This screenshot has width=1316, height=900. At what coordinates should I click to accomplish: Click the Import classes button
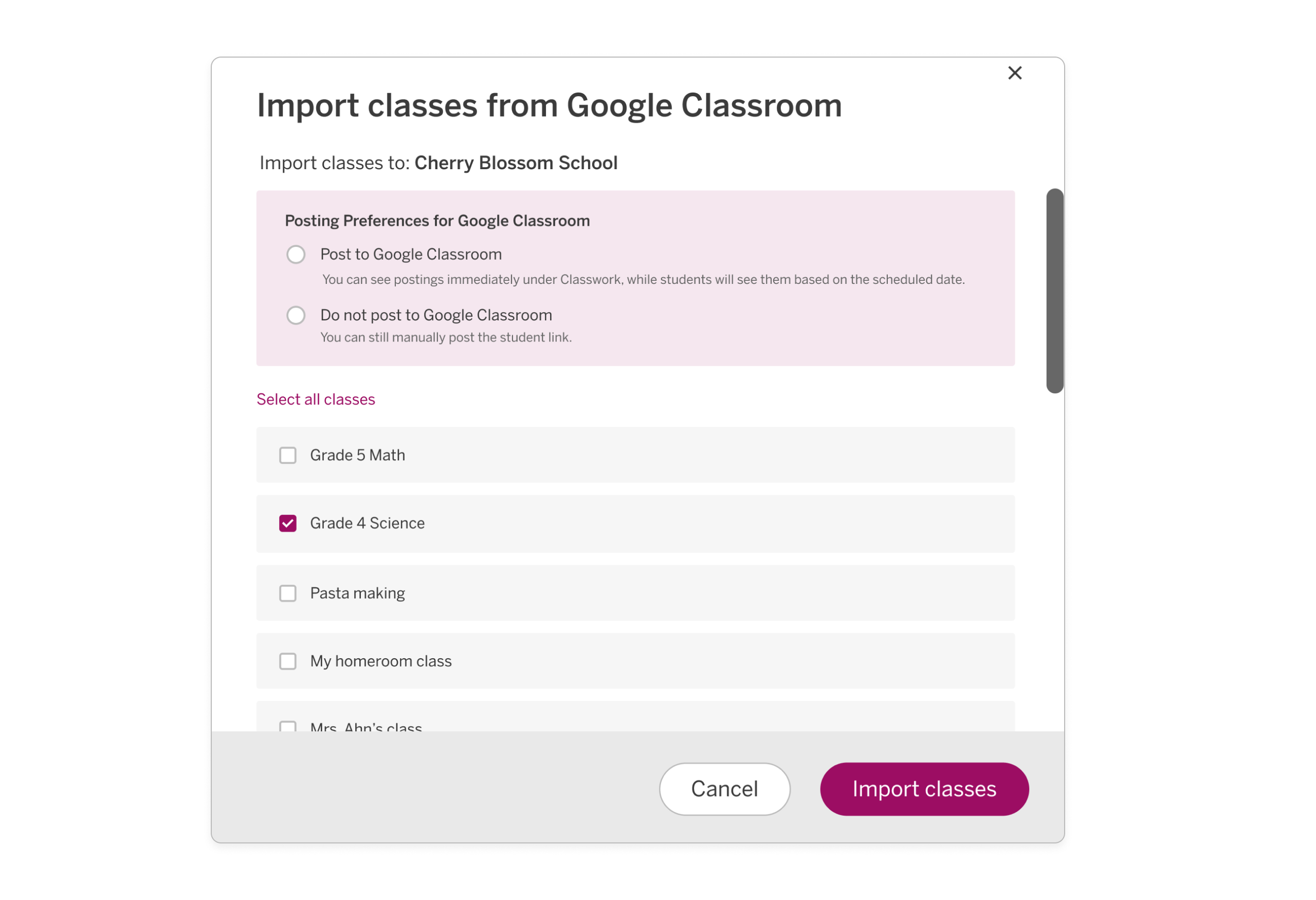[924, 788]
